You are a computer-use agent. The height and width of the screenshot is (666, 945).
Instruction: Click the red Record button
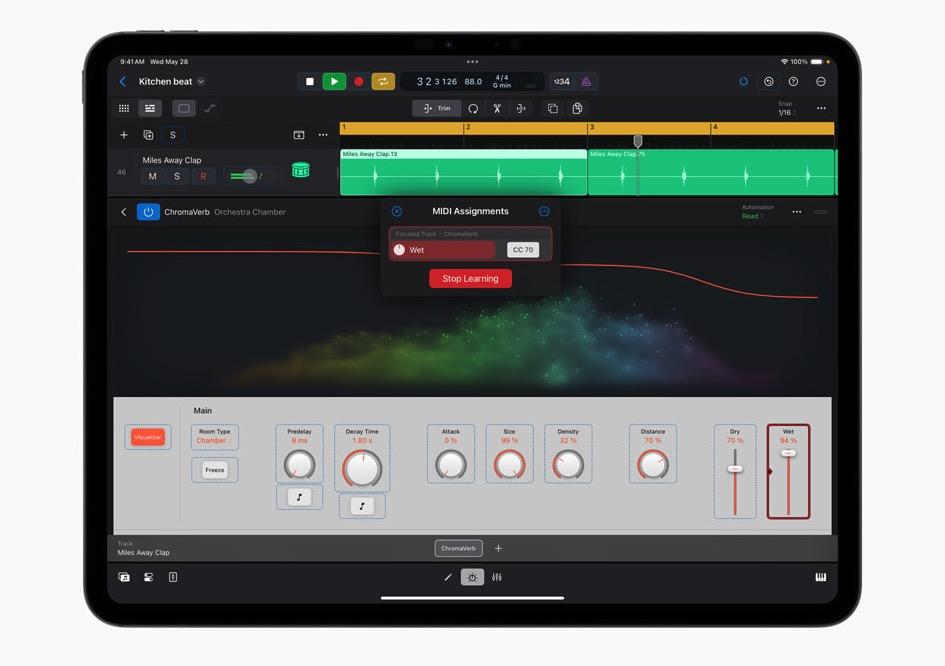[359, 82]
